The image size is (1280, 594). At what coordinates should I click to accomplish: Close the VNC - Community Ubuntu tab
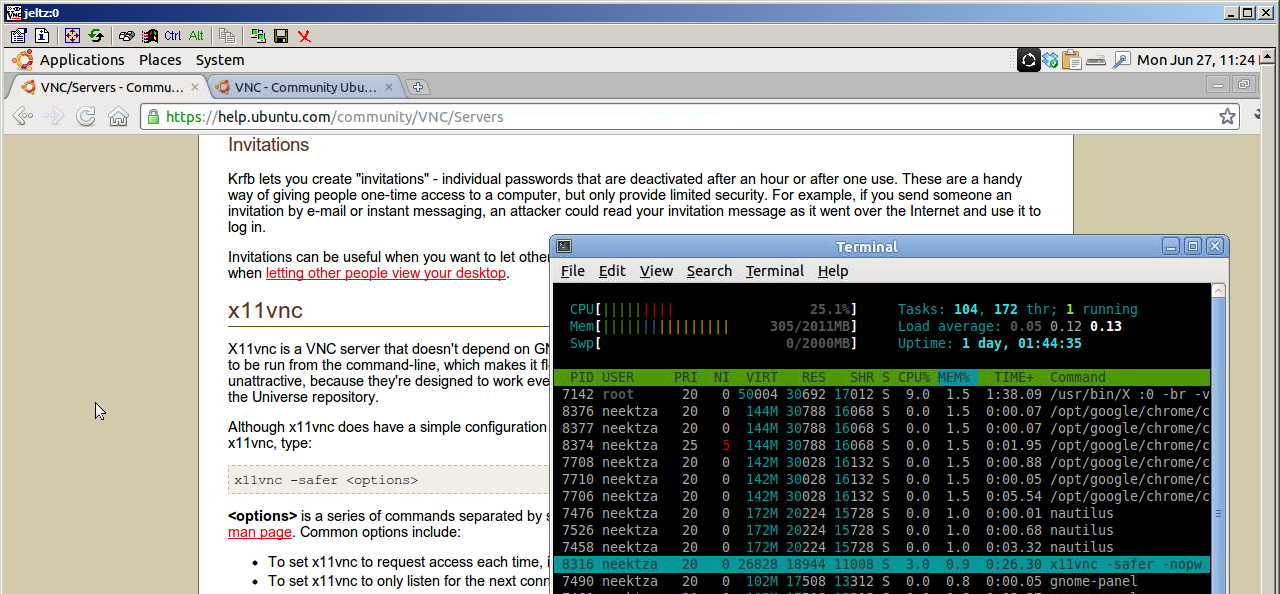pos(389,87)
